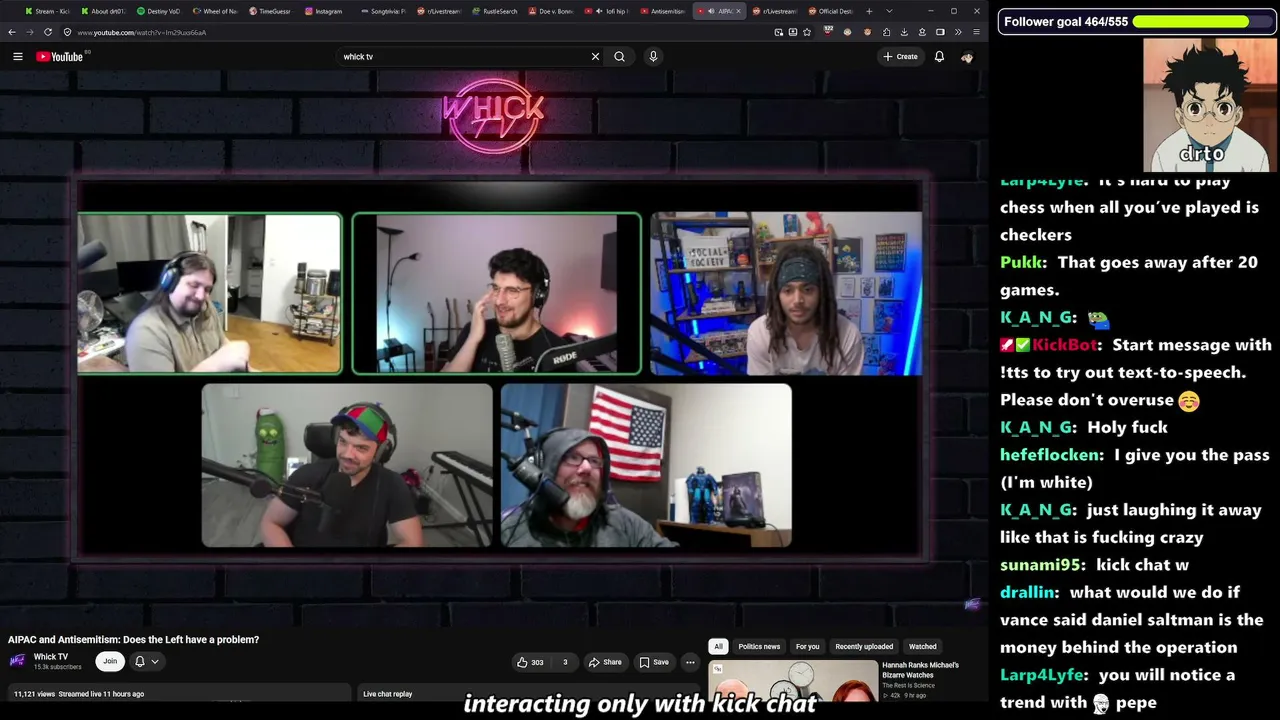Click the Whick TV channel avatar
Screen dimensions: 1280x720
click(x=17, y=661)
